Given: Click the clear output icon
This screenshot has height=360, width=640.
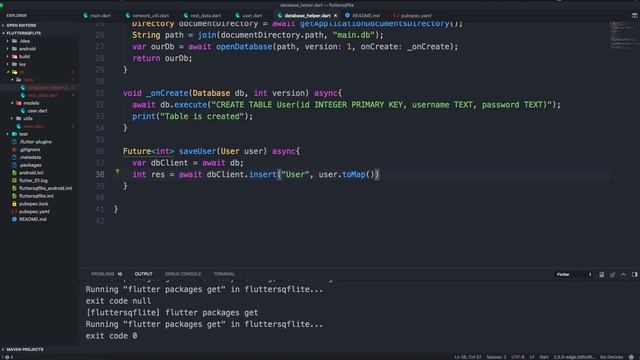Looking at the screenshot, I should [x=601, y=274].
